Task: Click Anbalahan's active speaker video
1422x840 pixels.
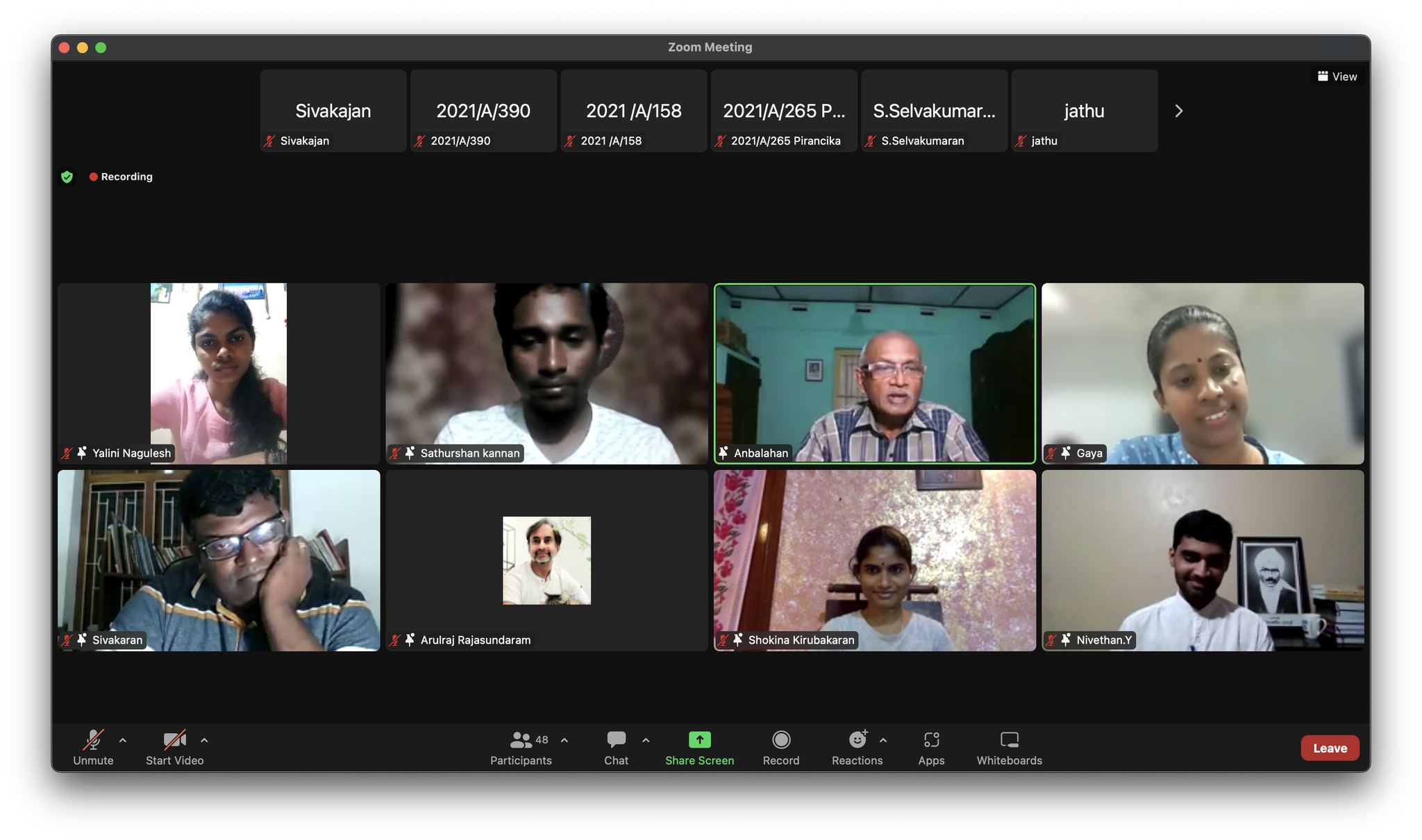Action: pos(875,373)
